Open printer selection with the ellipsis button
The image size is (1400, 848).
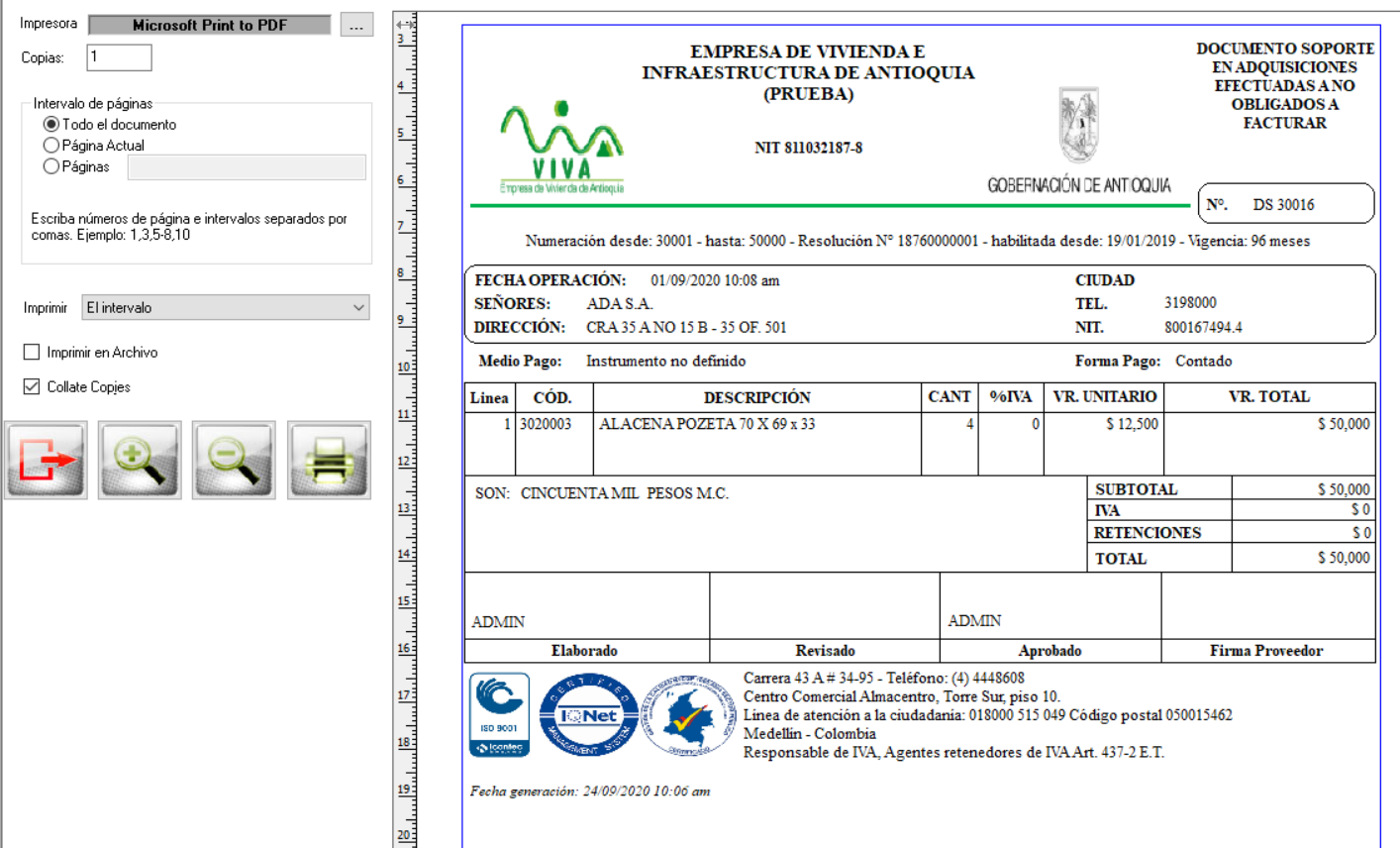(x=356, y=26)
